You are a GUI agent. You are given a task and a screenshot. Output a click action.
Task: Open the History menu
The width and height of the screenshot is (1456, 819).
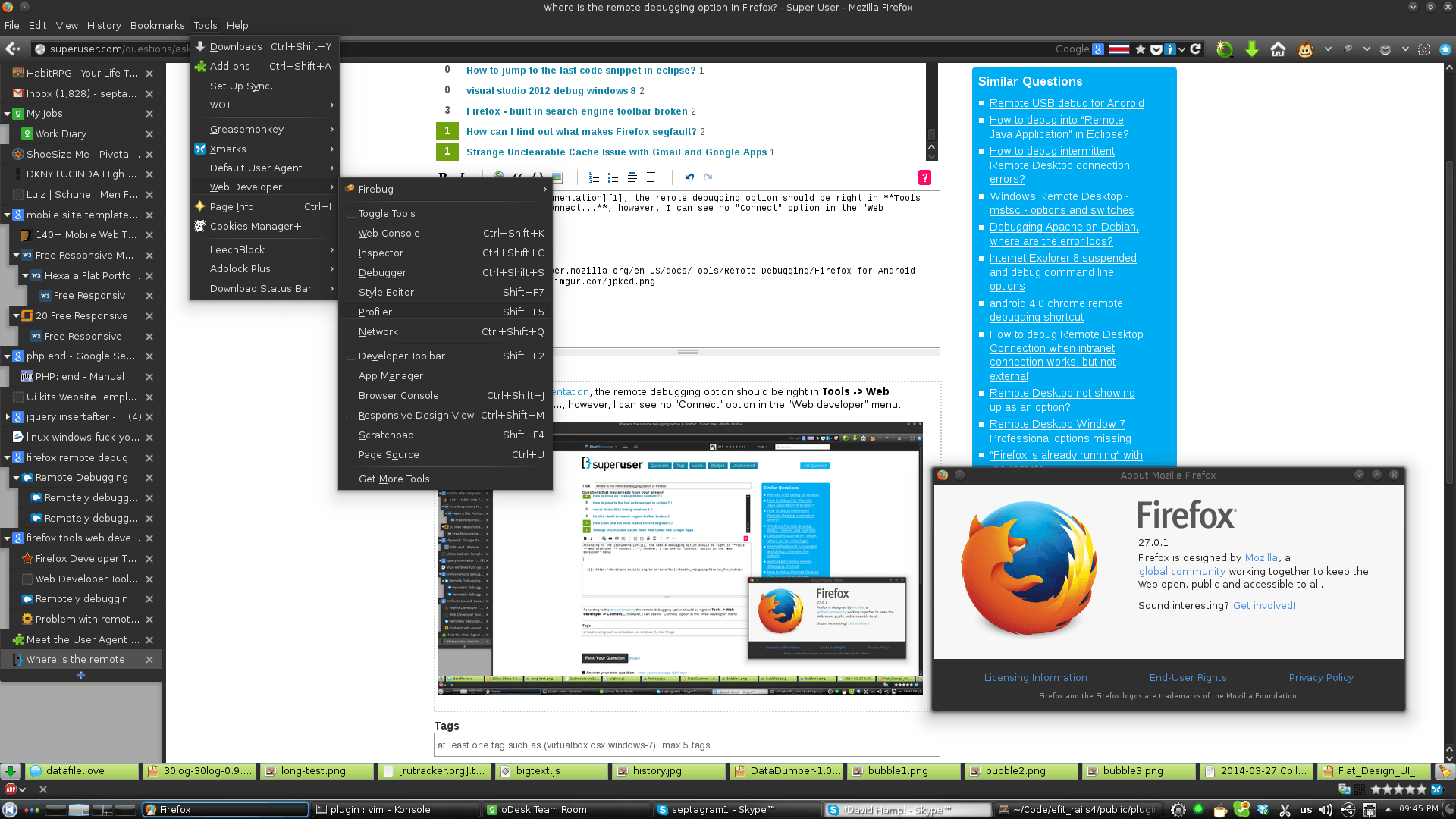[104, 25]
